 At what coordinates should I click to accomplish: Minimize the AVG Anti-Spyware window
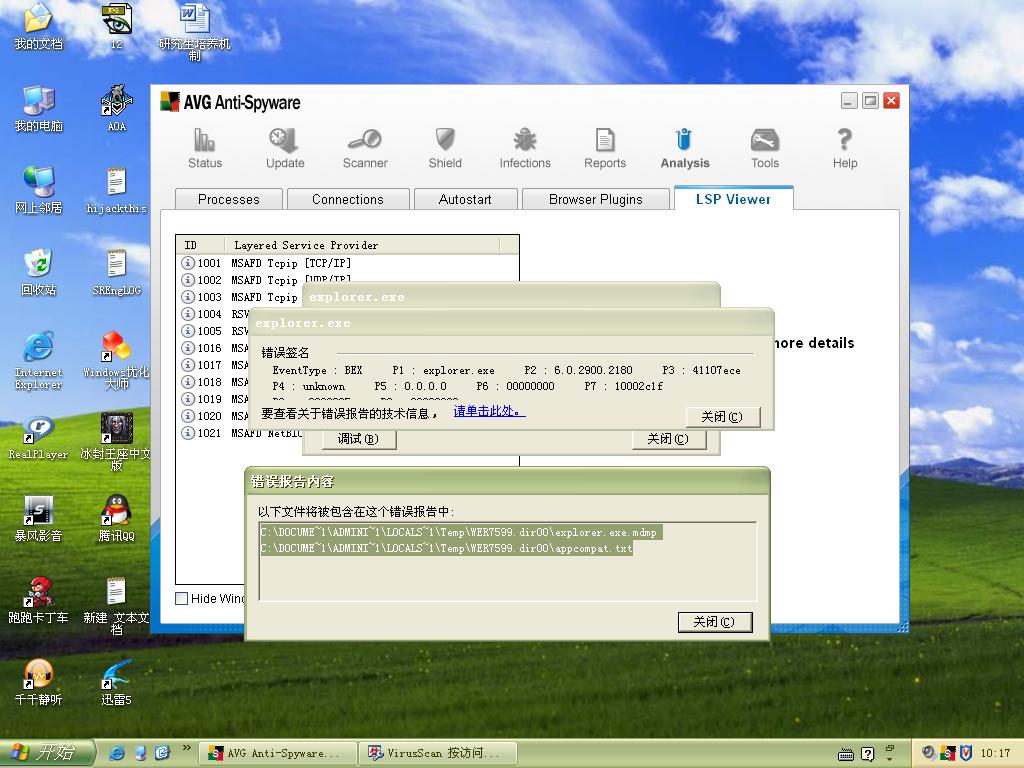(848, 101)
